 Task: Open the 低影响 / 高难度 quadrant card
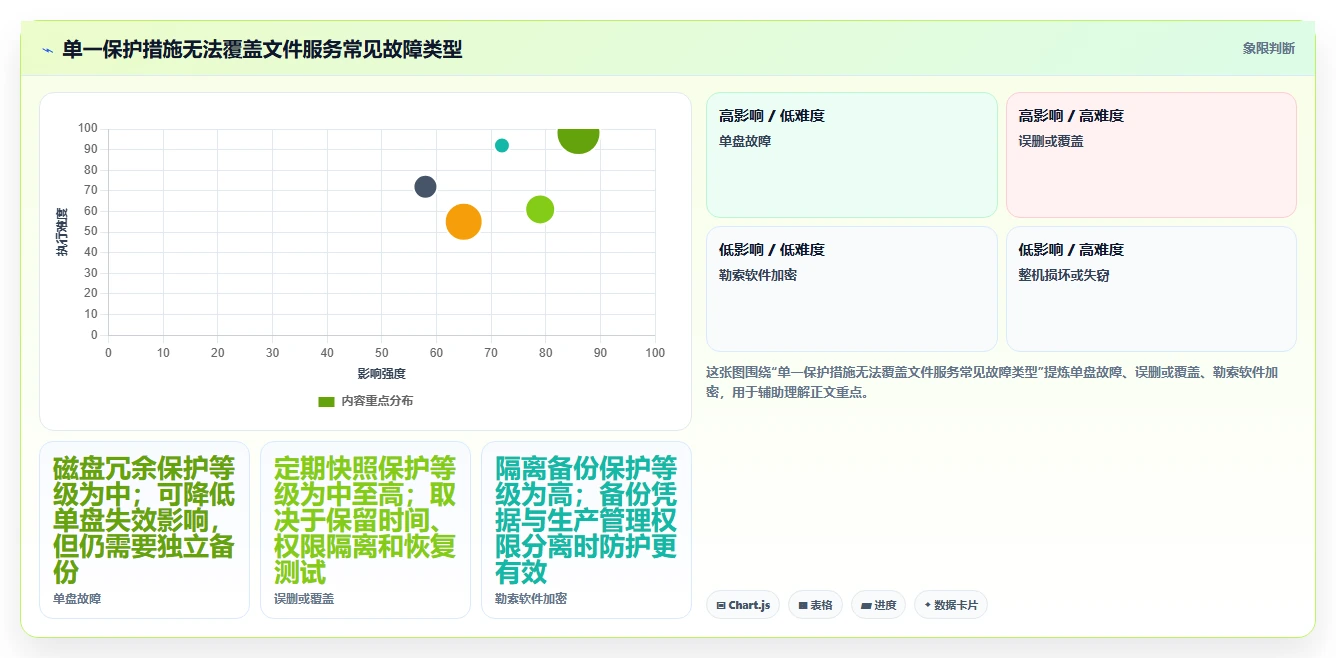[1151, 289]
